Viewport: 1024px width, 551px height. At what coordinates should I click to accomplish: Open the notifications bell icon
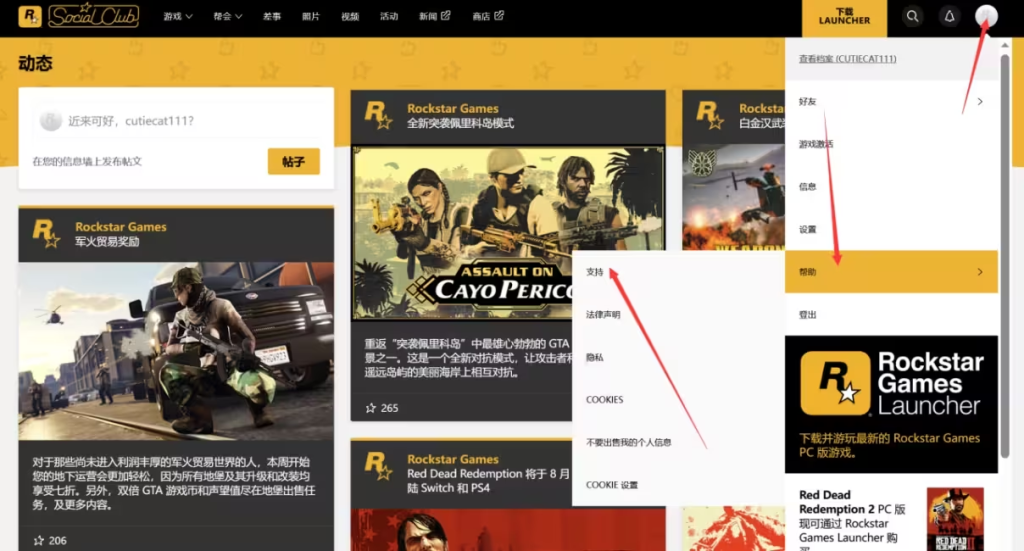[x=950, y=16]
